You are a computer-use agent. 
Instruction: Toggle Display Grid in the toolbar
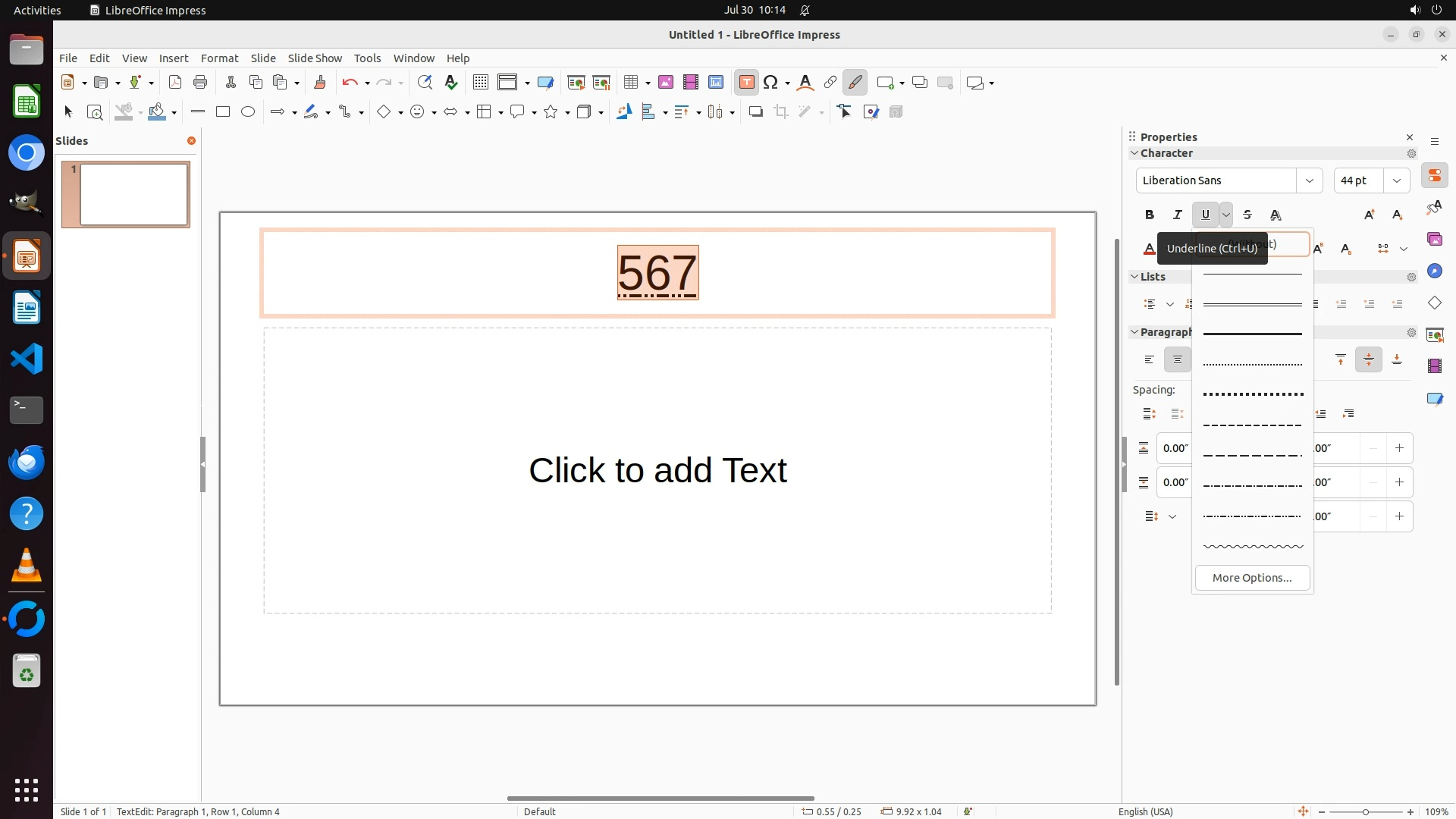pos(480,83)
